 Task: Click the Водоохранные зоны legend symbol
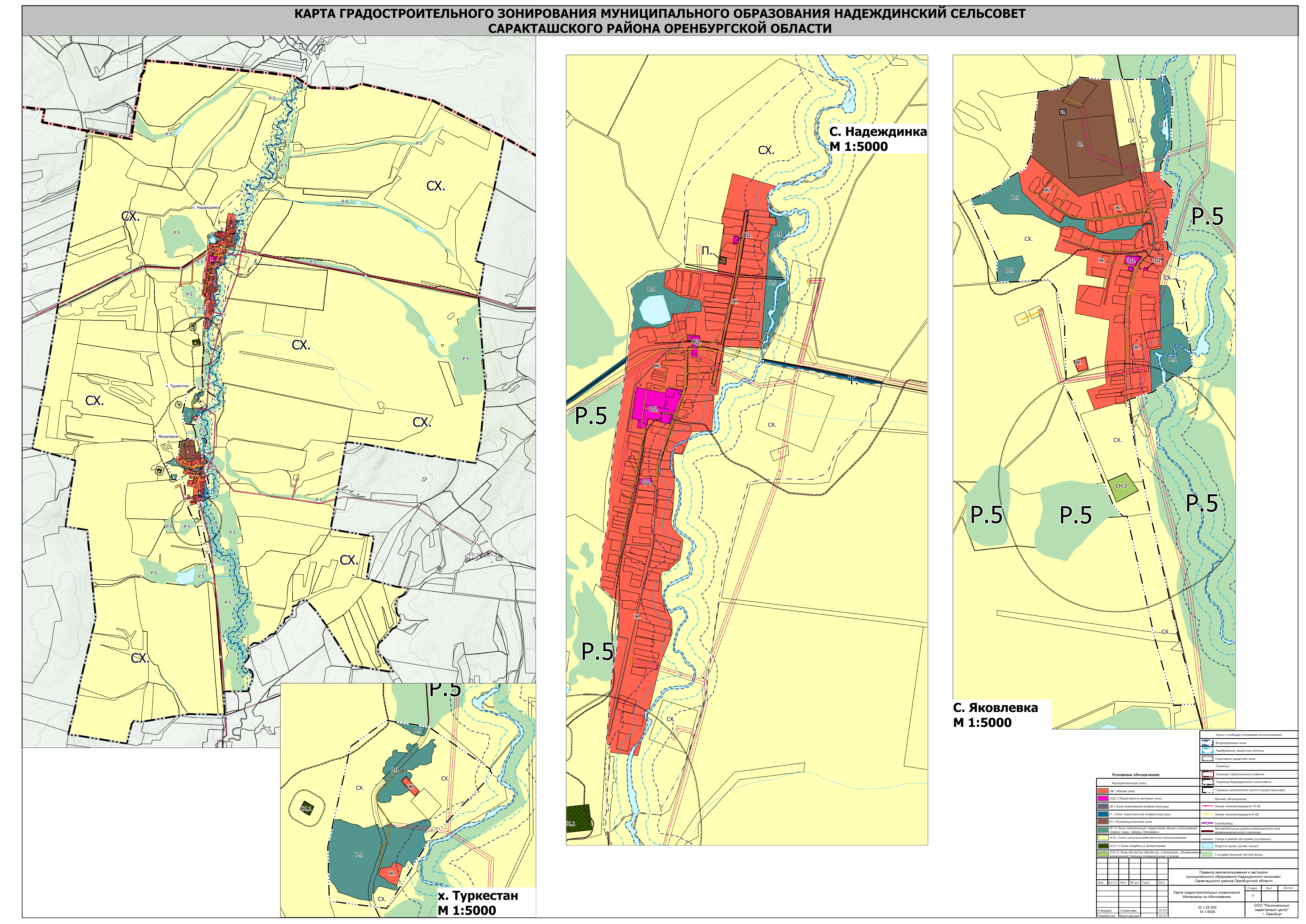click(1208, 743)
